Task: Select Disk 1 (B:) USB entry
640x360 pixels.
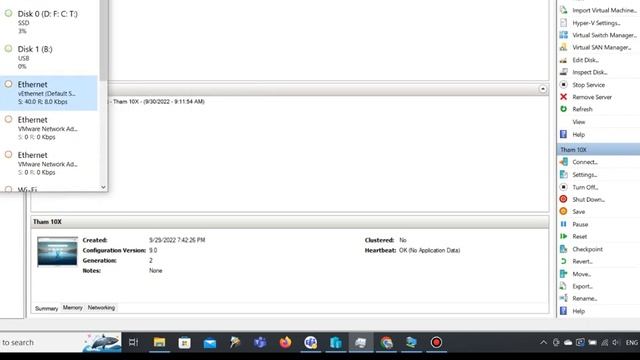Action: click(x=49, y=57)
